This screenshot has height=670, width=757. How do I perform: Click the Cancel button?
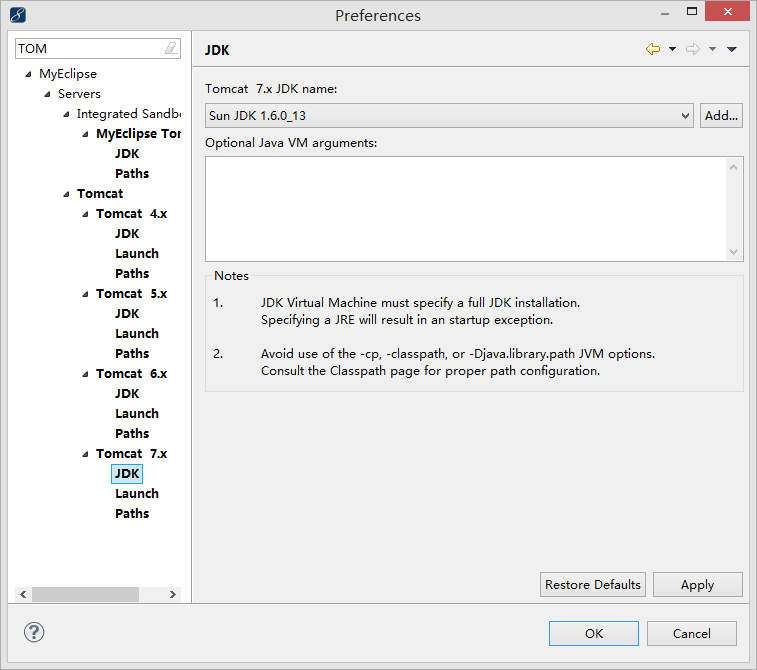(x=691, y=633)
